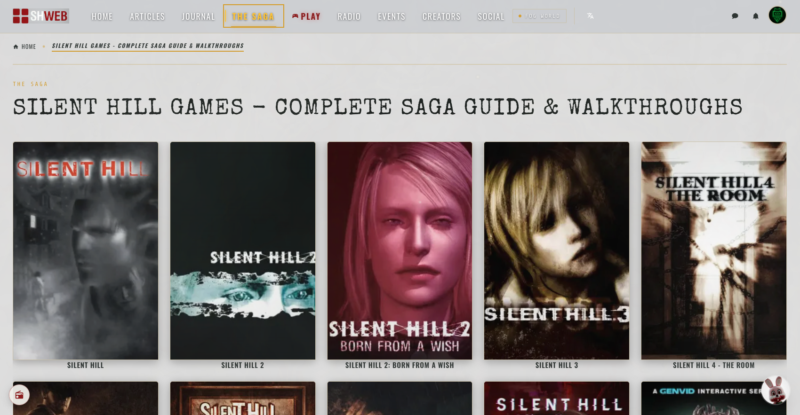Click 'The Saga' label above the heading
Screen dimensions: 800x415
[30, 84]
